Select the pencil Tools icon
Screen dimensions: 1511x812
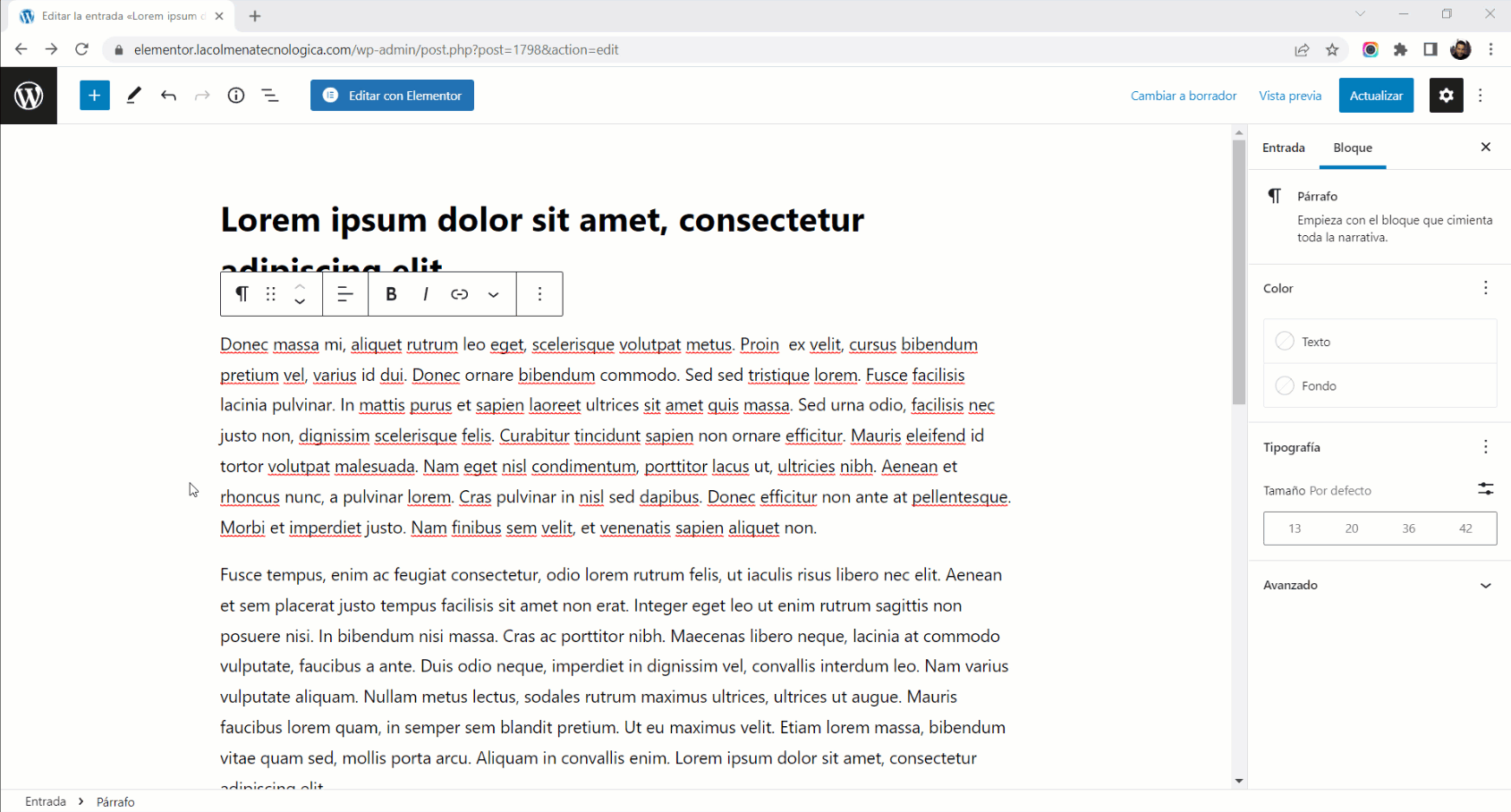pyautogui.click(x=133, y=96)
